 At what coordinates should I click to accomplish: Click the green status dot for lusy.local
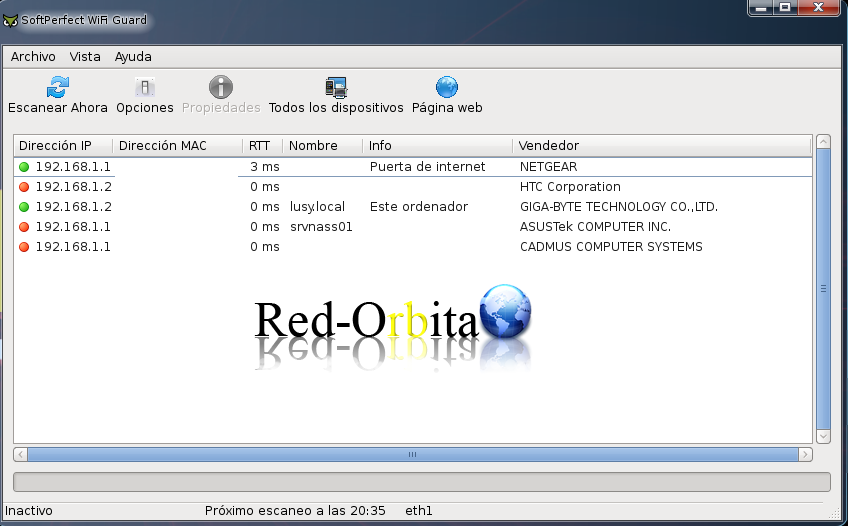(x=24, y=207)
